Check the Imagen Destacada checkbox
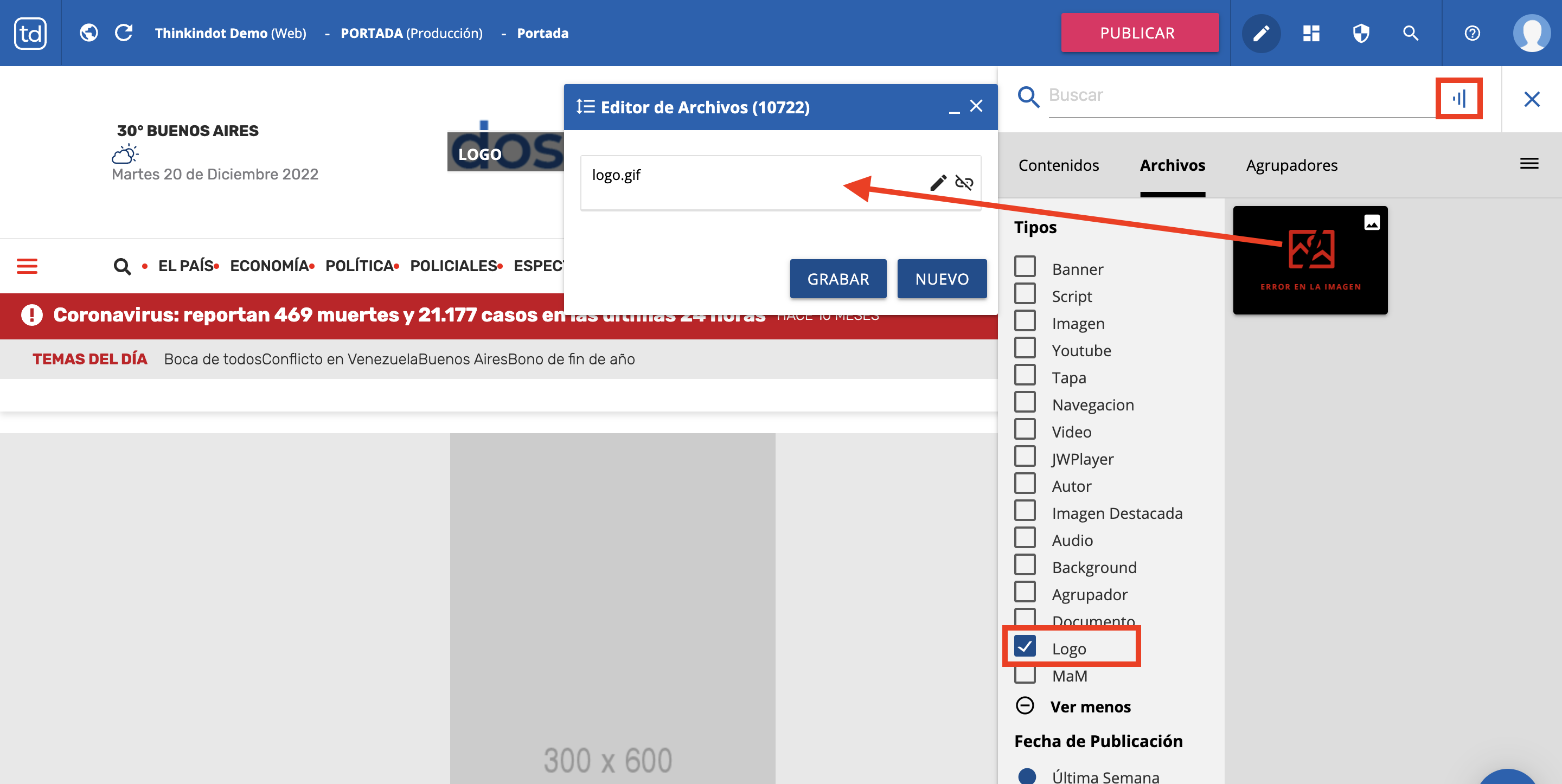The width and height of the screenshot is (1562, 784). coord(1025,510)
